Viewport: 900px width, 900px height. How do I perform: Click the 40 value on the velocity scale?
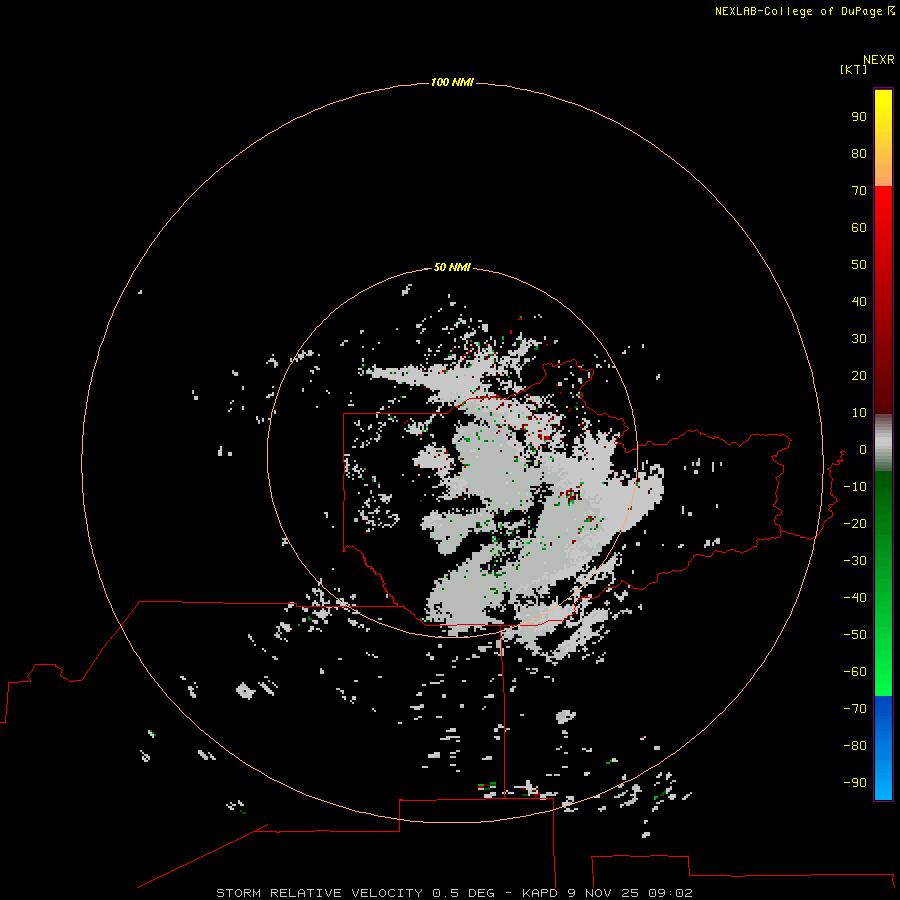[859, 301]
